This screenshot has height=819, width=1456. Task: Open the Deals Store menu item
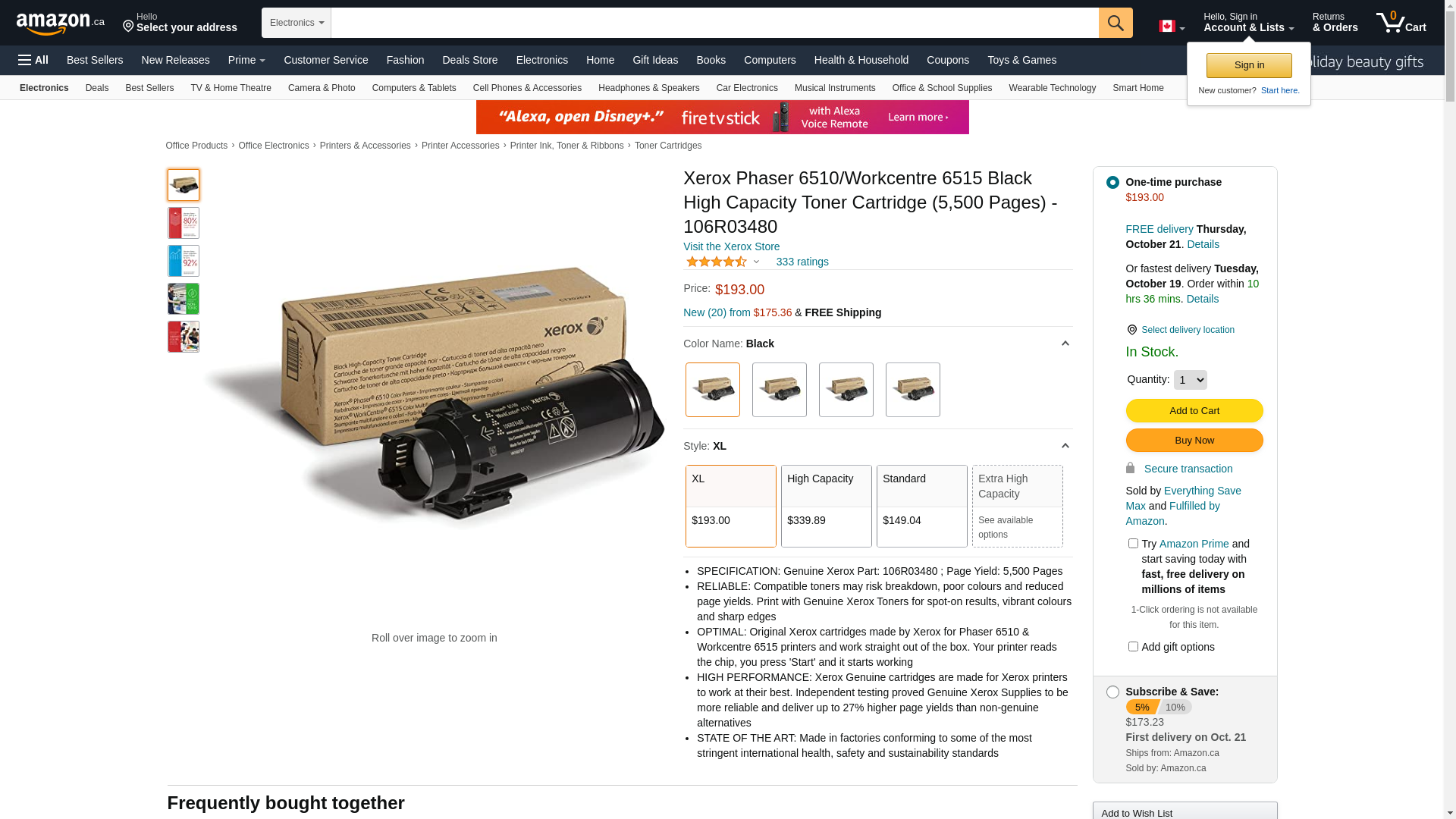pyautogui.click(x=470, y=60)
